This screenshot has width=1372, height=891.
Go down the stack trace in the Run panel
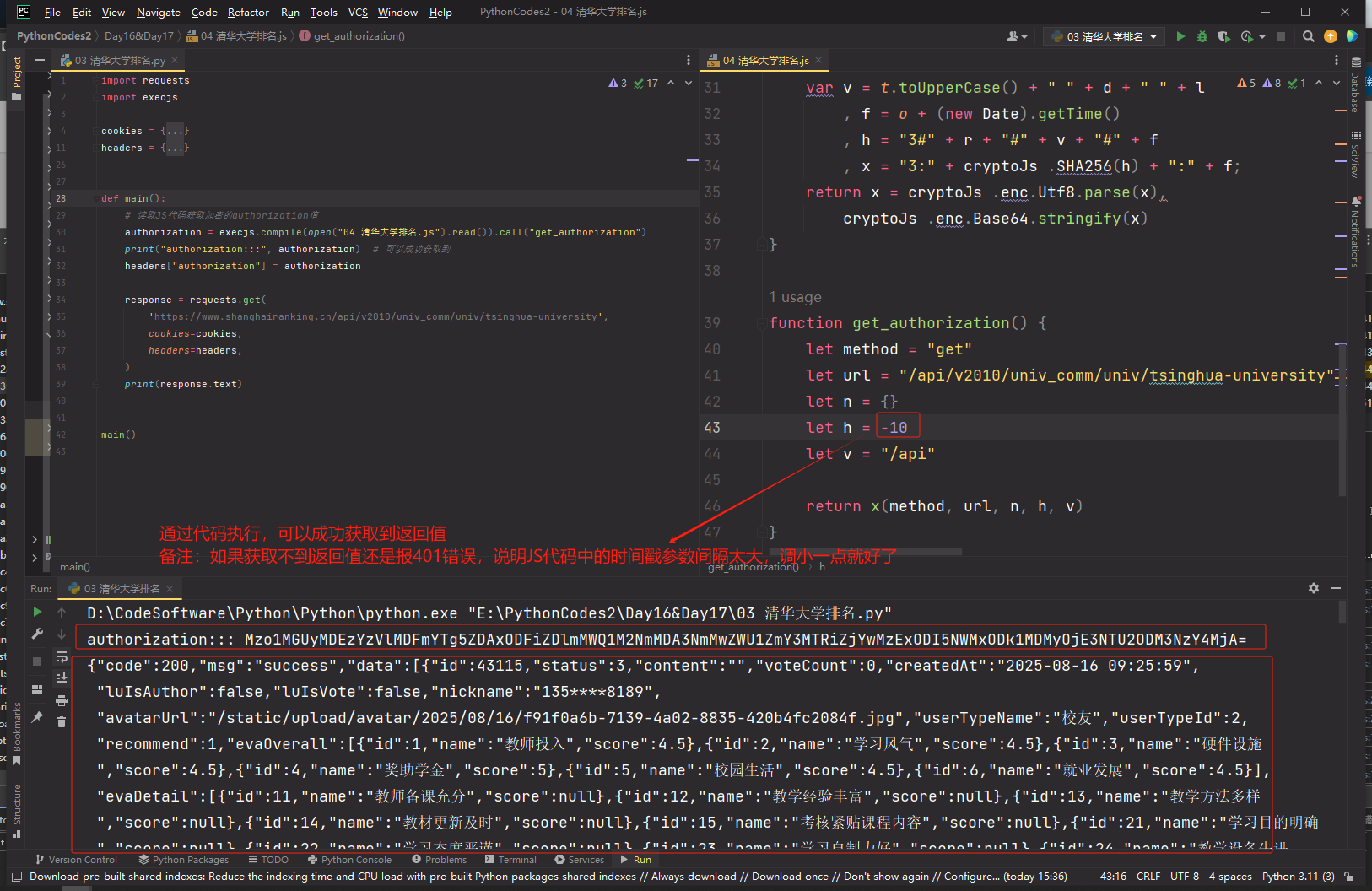[x=62, y=634]
